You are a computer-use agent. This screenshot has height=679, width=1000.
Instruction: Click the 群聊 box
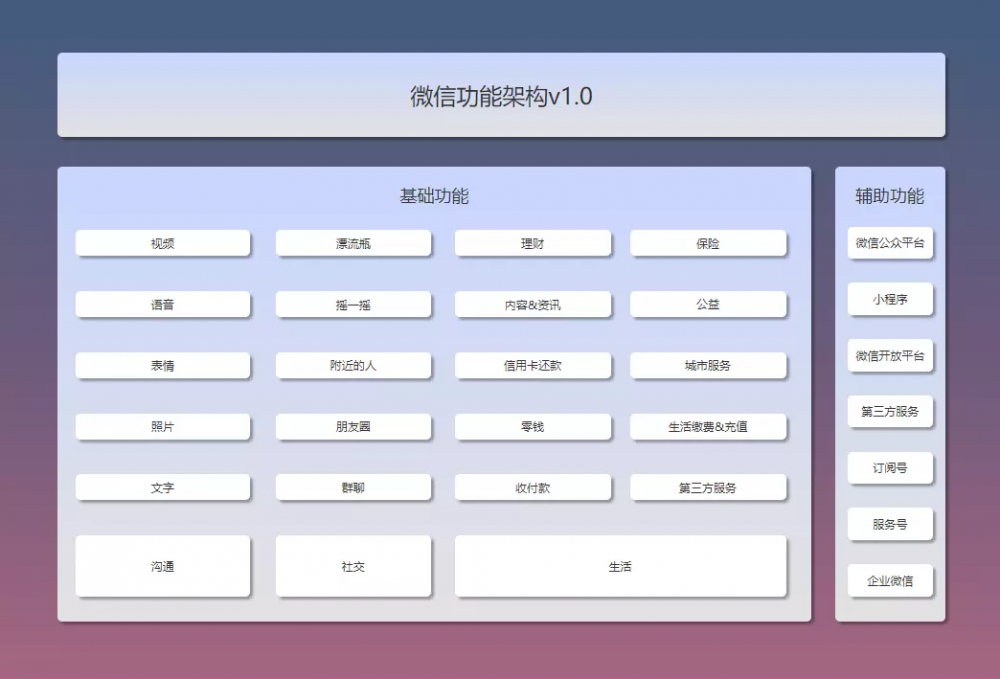(x=352, y=487)
